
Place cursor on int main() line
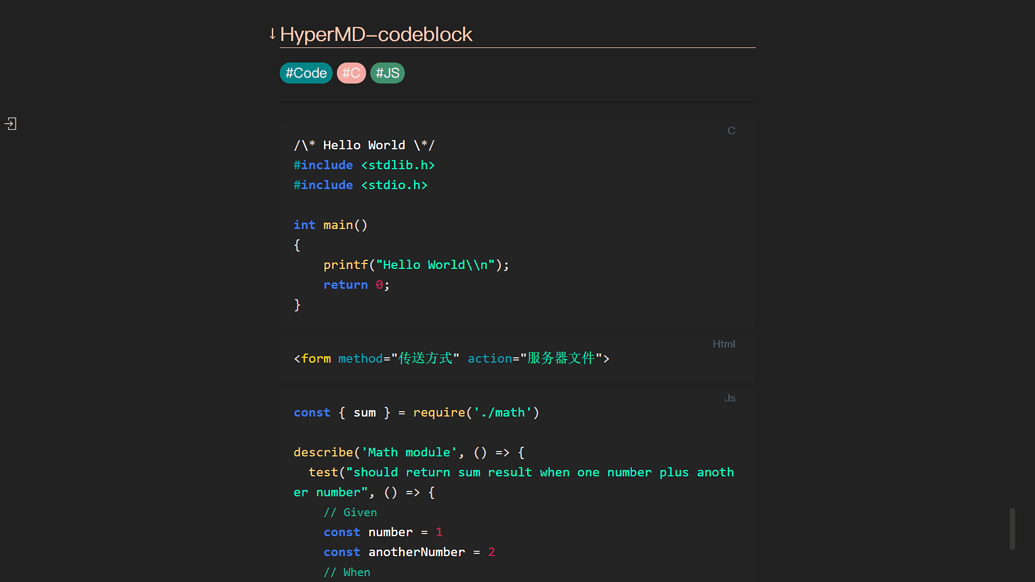click(331, 225)
